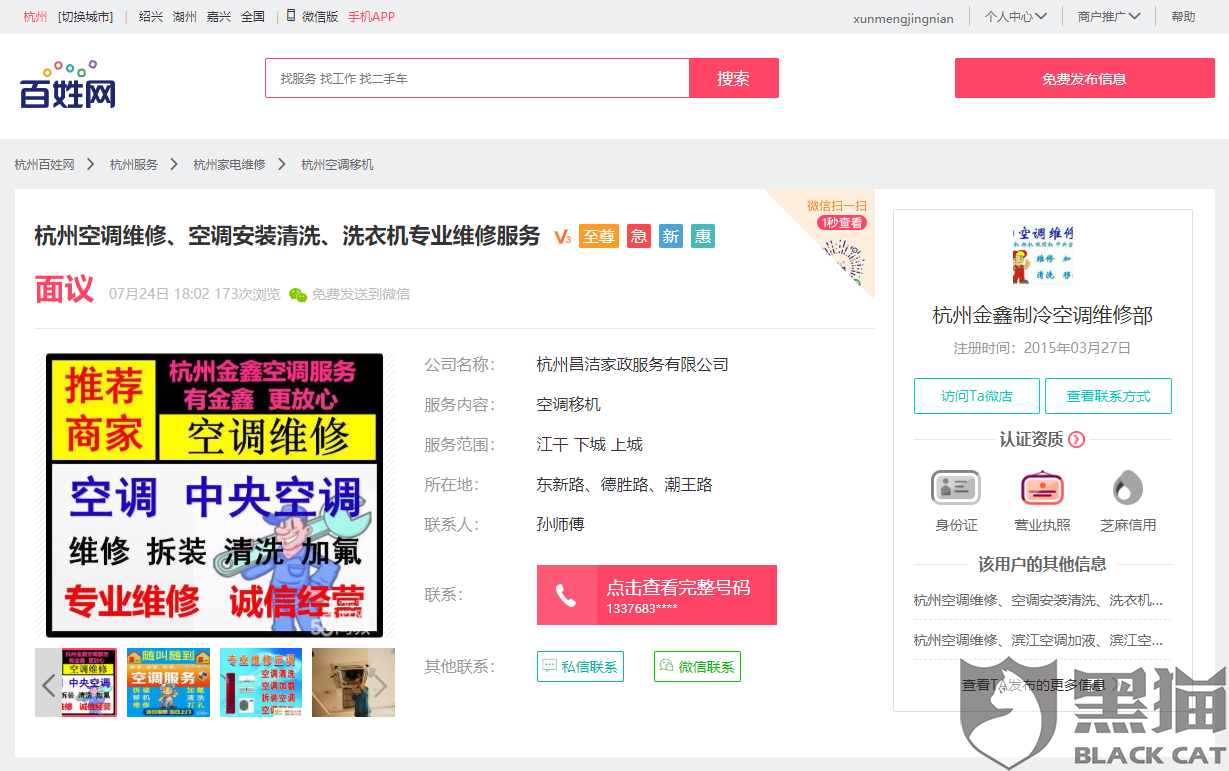Click the phone icon on 点击查看完整号码 button
The image size is (1229, 771).
click(568, 594)
